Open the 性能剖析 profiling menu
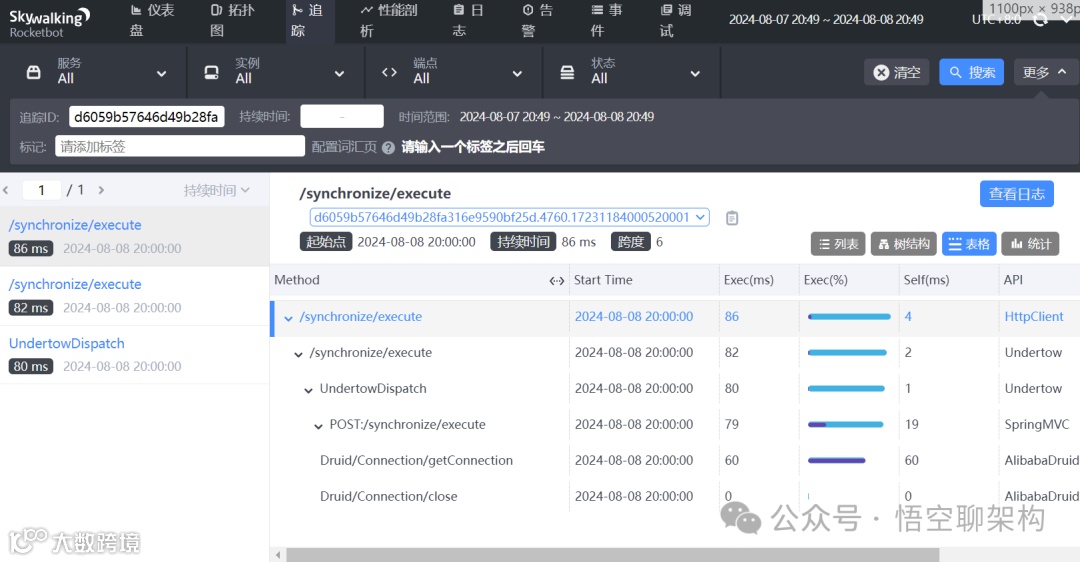 click(x=388, y=20)
